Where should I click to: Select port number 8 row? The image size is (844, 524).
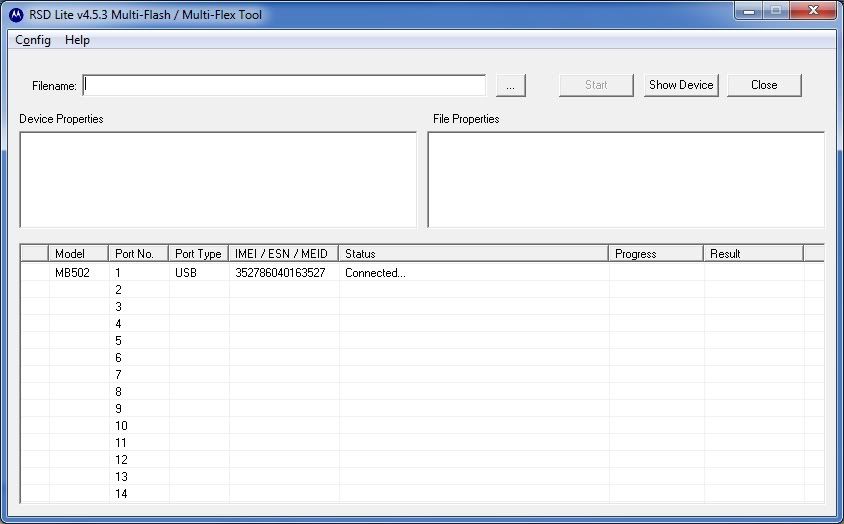(x=423, y=392)
